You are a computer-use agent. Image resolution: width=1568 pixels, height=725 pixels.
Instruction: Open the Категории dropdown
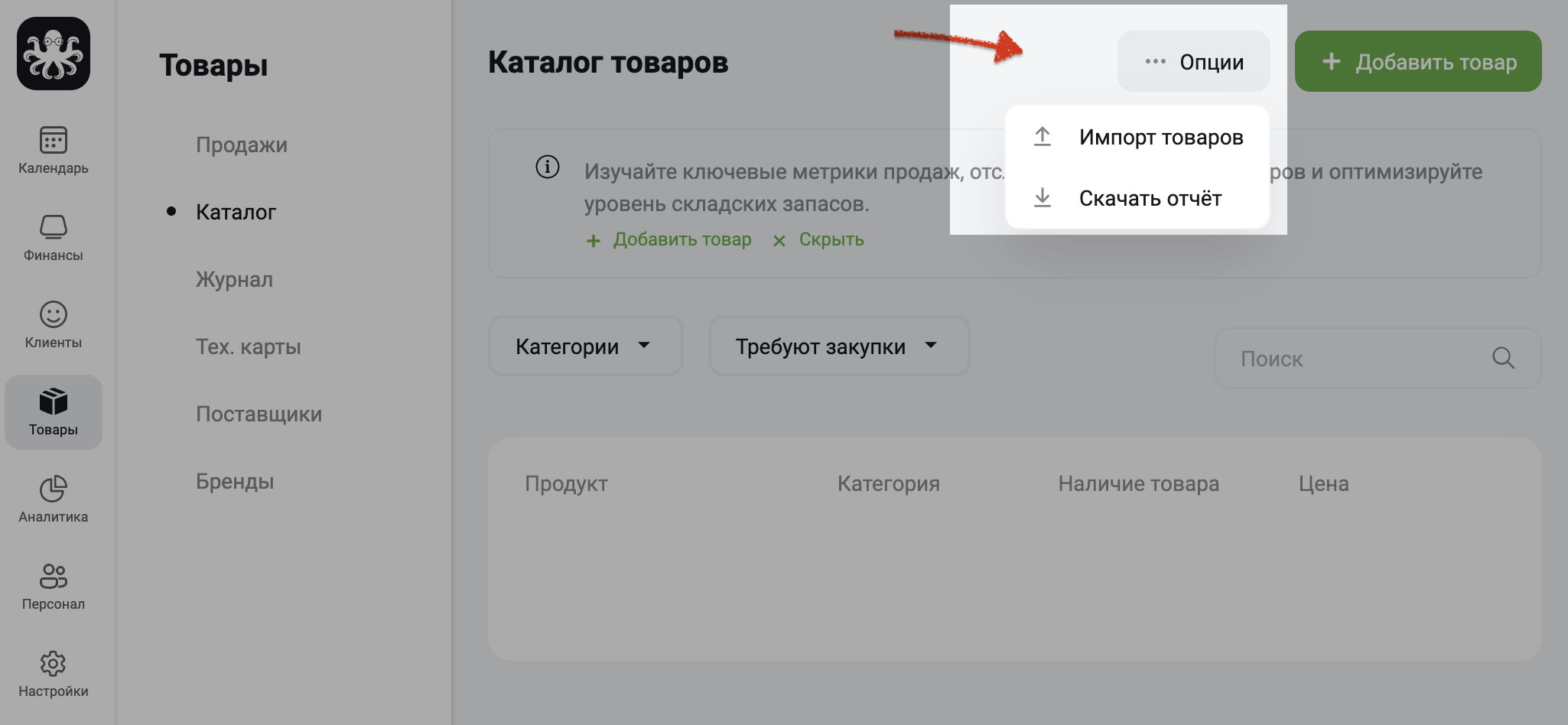click(585, 346)
